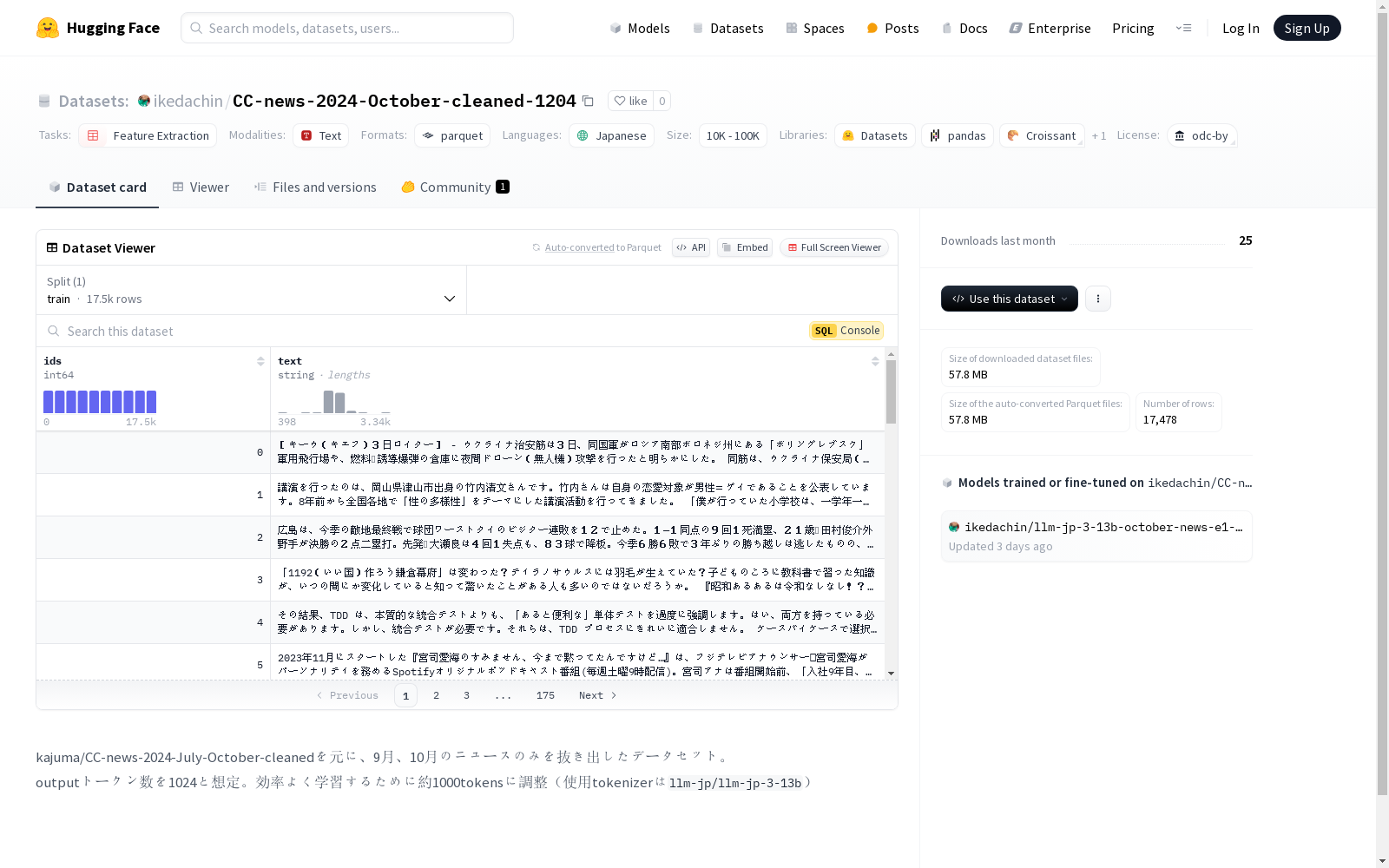Screen dimensions: 1389x868
Task: Click the Croissant library tag
Action: tap(1042, 135)
